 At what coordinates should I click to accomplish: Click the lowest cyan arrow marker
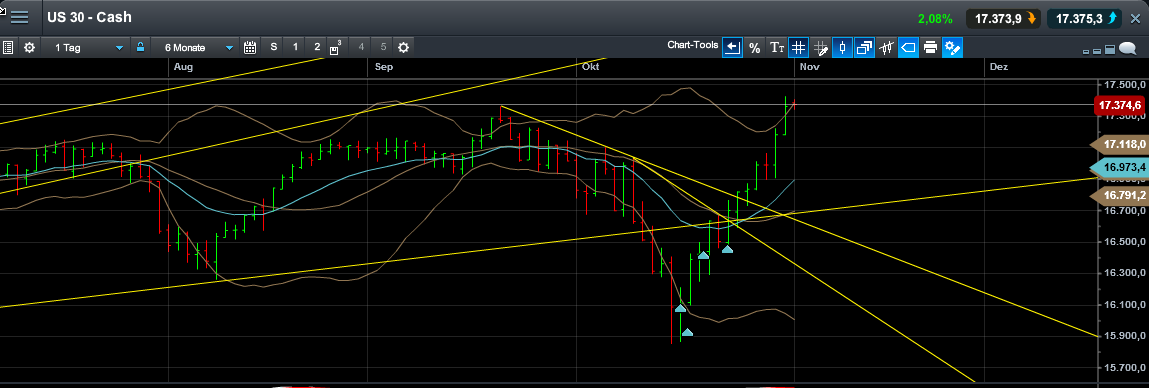(x=687, y=332)
